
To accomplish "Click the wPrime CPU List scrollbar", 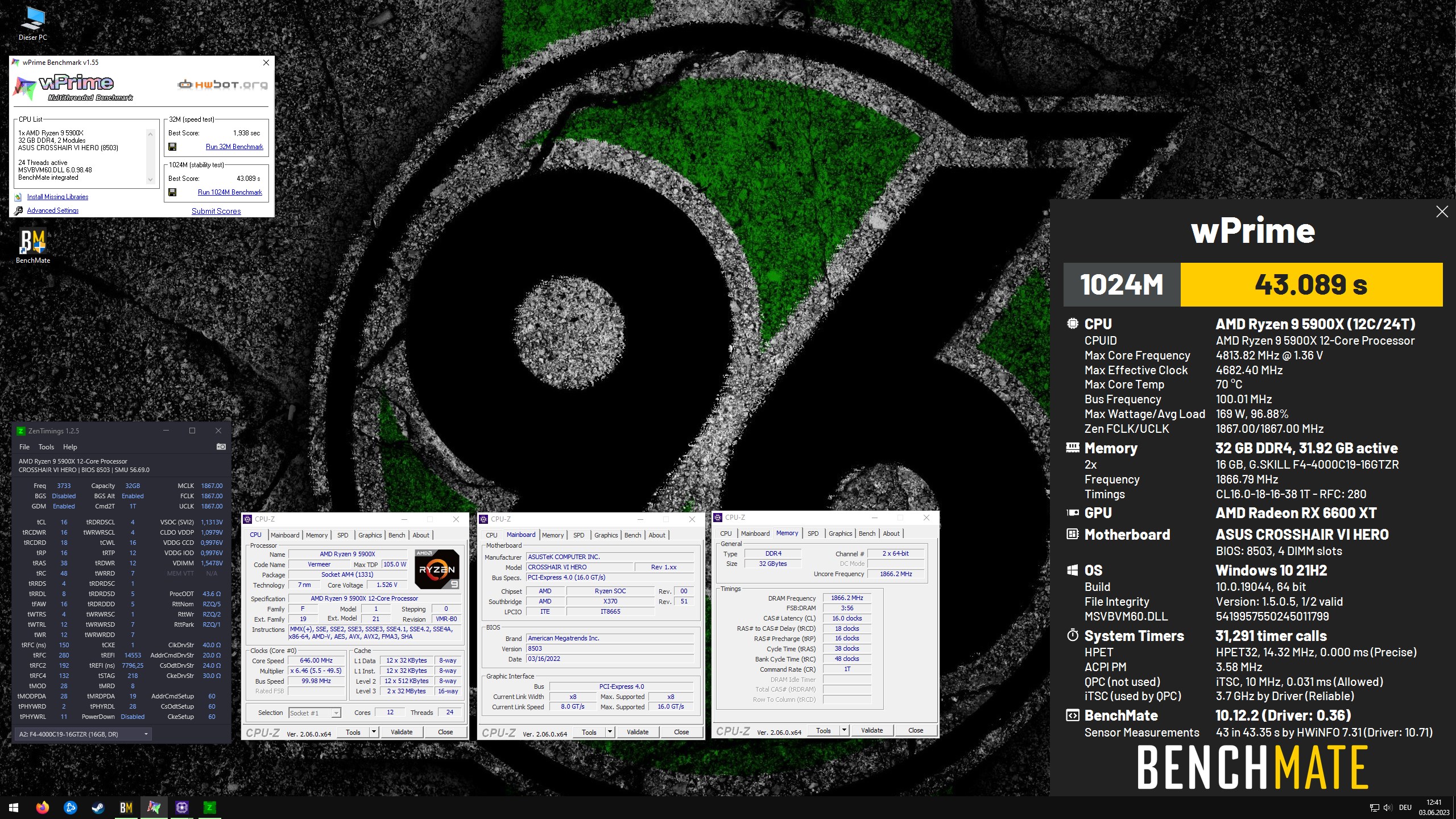I will [150, 156].
